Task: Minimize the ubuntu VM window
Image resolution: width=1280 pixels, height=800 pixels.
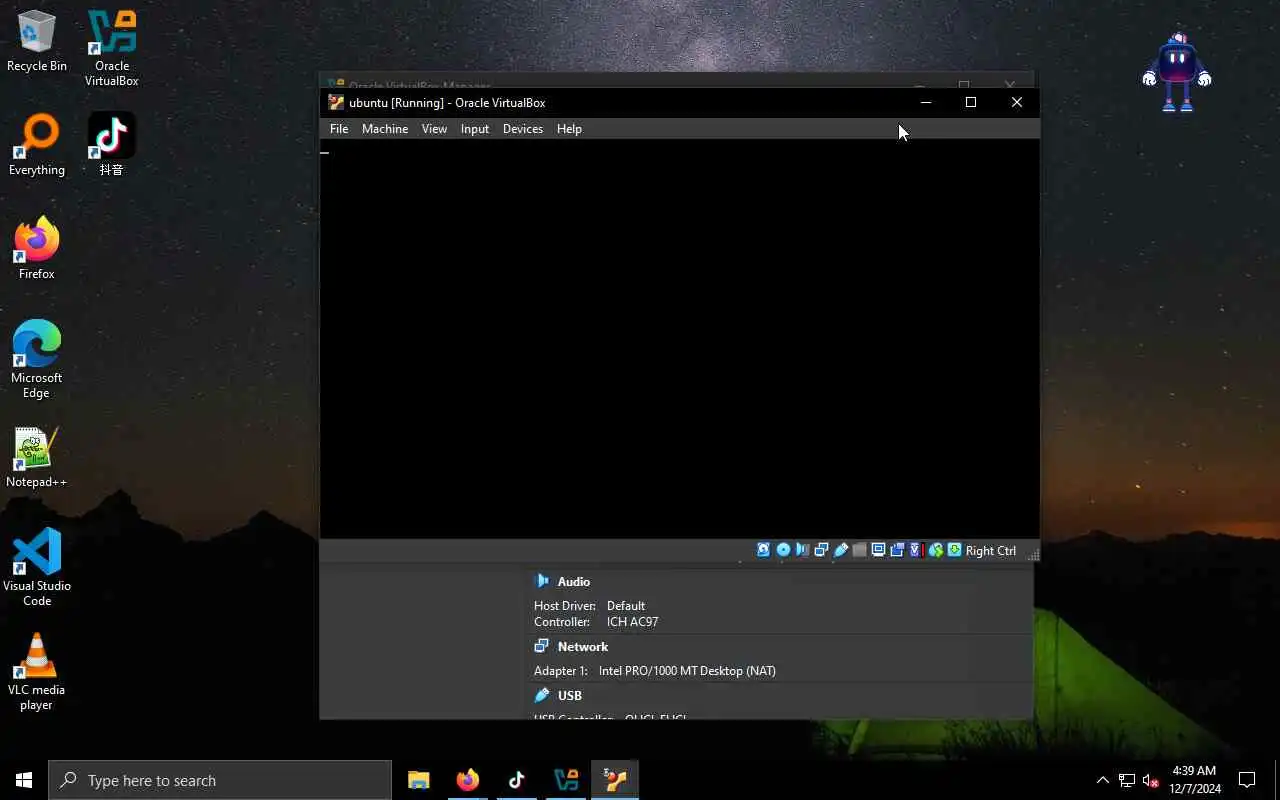Action: click(925, 102)
